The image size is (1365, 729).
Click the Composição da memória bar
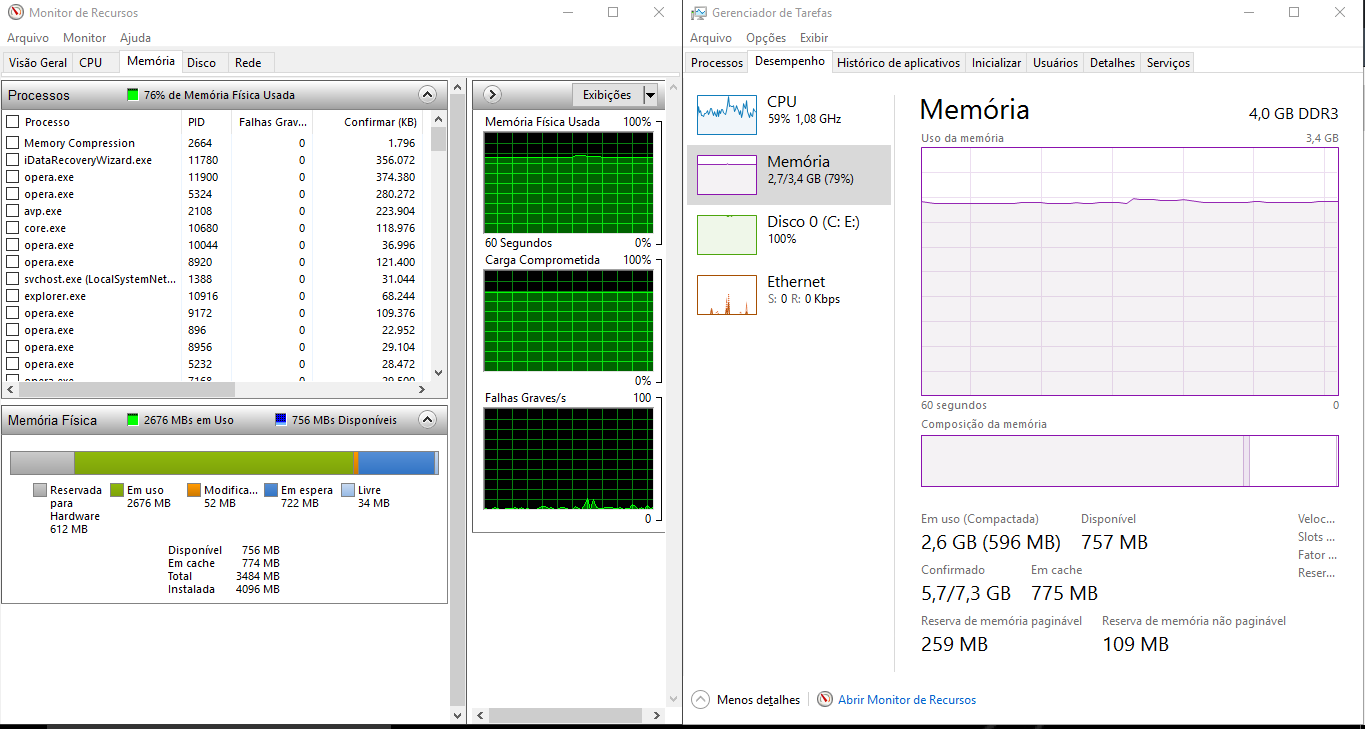(x=1129, y=461)
